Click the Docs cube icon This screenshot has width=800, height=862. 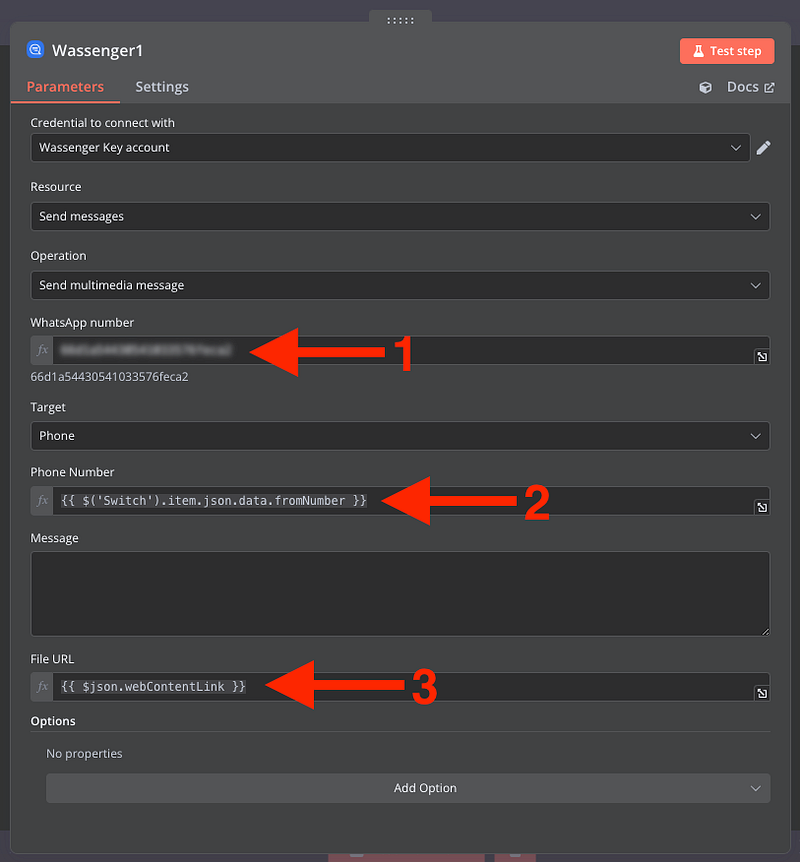click(x=706, y=87)
